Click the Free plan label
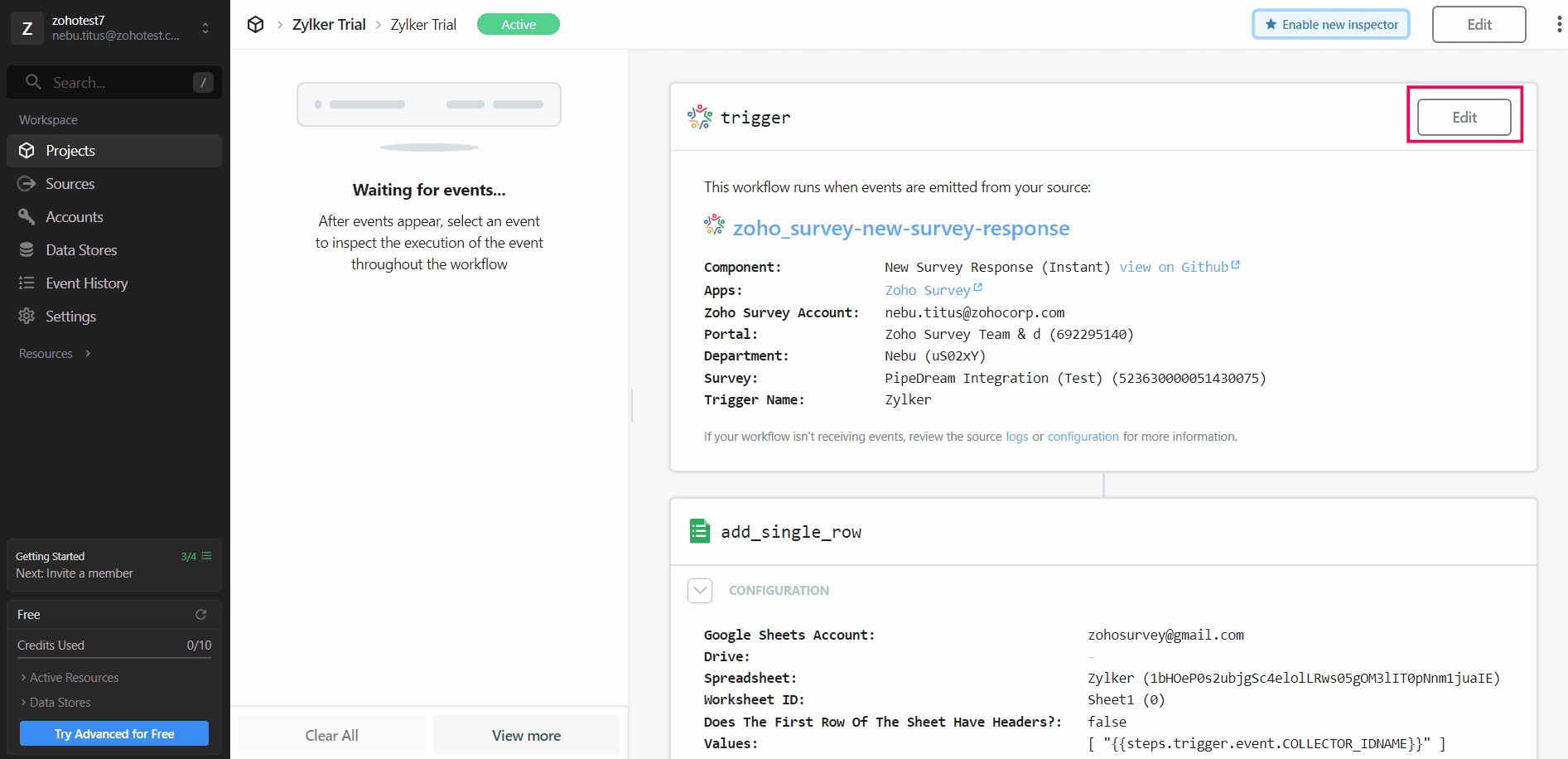Viewport: 1568px width, 759px height. (x=29, y=615)
